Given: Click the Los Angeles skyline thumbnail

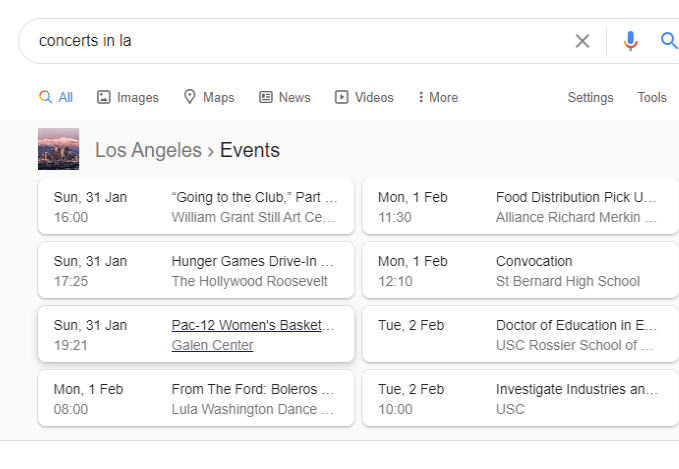Looking at the screenshot, I should (x=58, y=149).
